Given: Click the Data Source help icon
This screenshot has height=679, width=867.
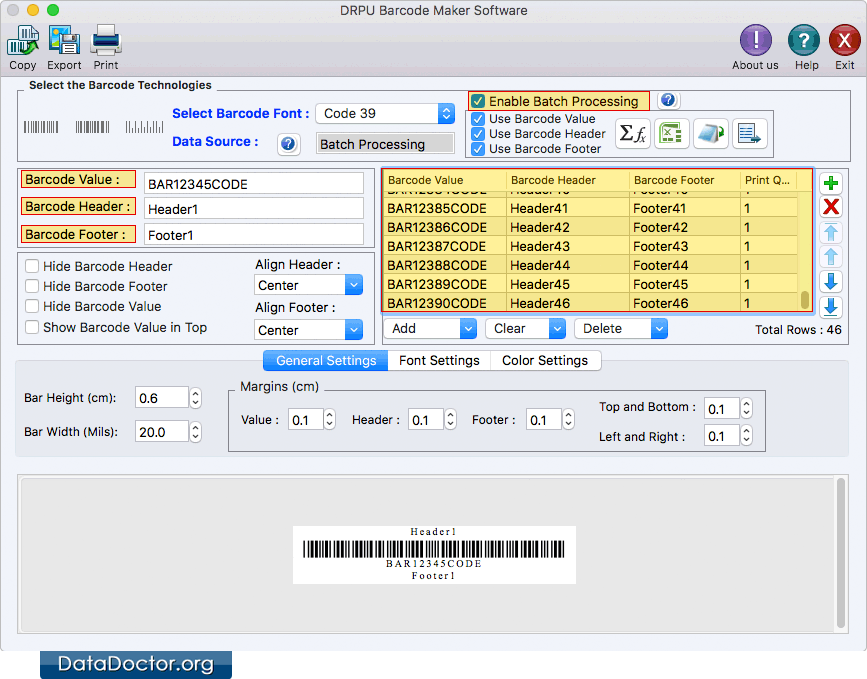Looking at the screenshot, I should click(x=288, y=144).
